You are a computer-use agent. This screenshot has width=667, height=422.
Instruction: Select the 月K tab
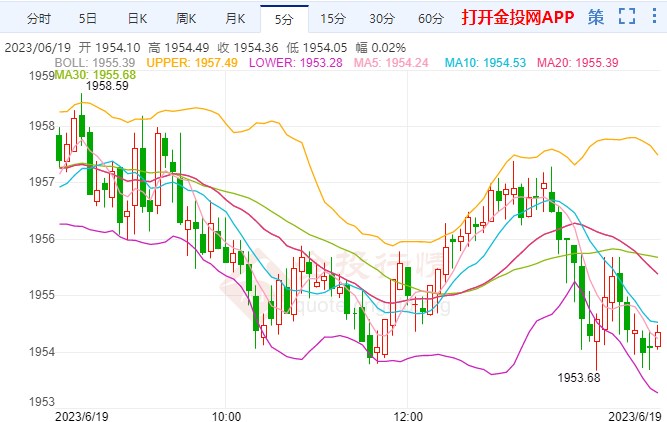pos(235,19)
